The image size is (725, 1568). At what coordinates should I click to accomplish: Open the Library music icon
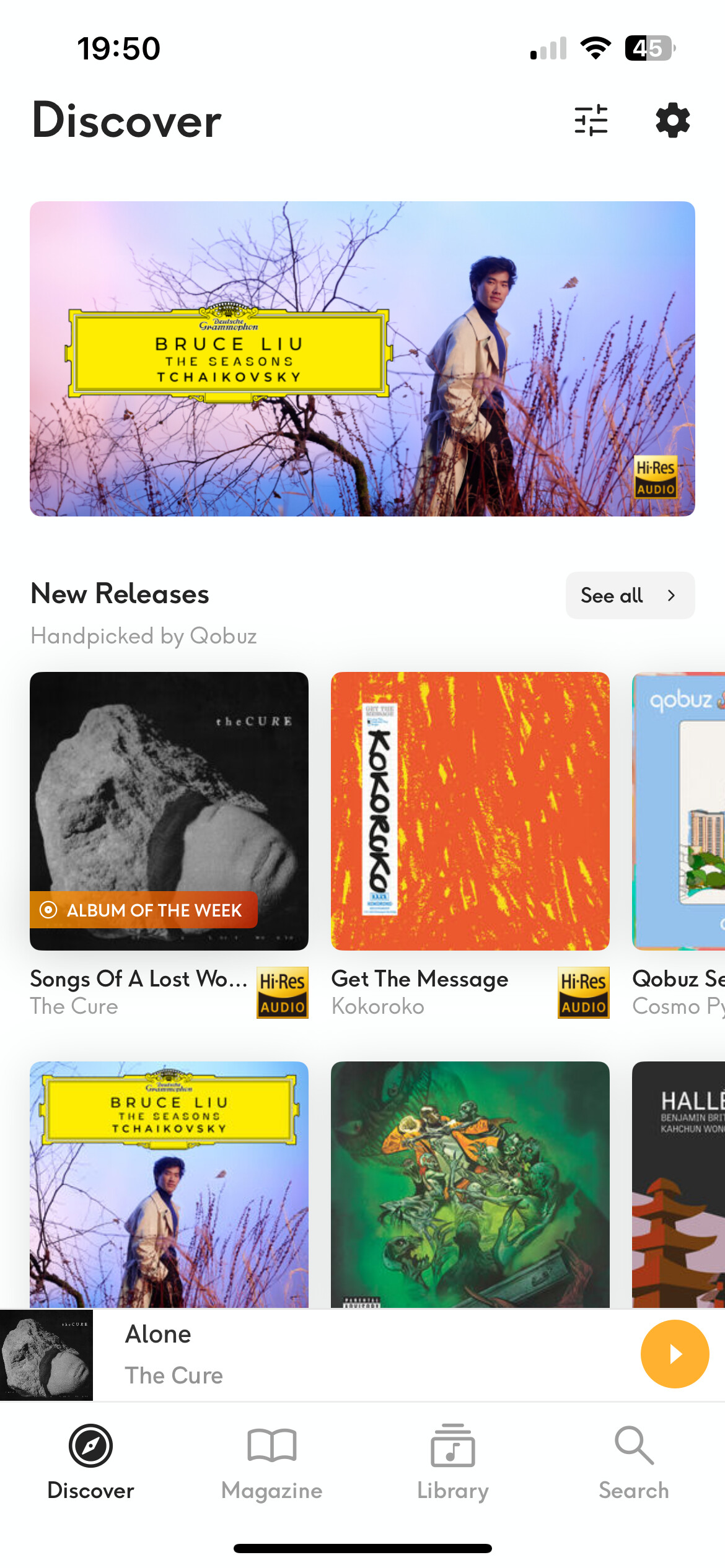(453, 1446)
